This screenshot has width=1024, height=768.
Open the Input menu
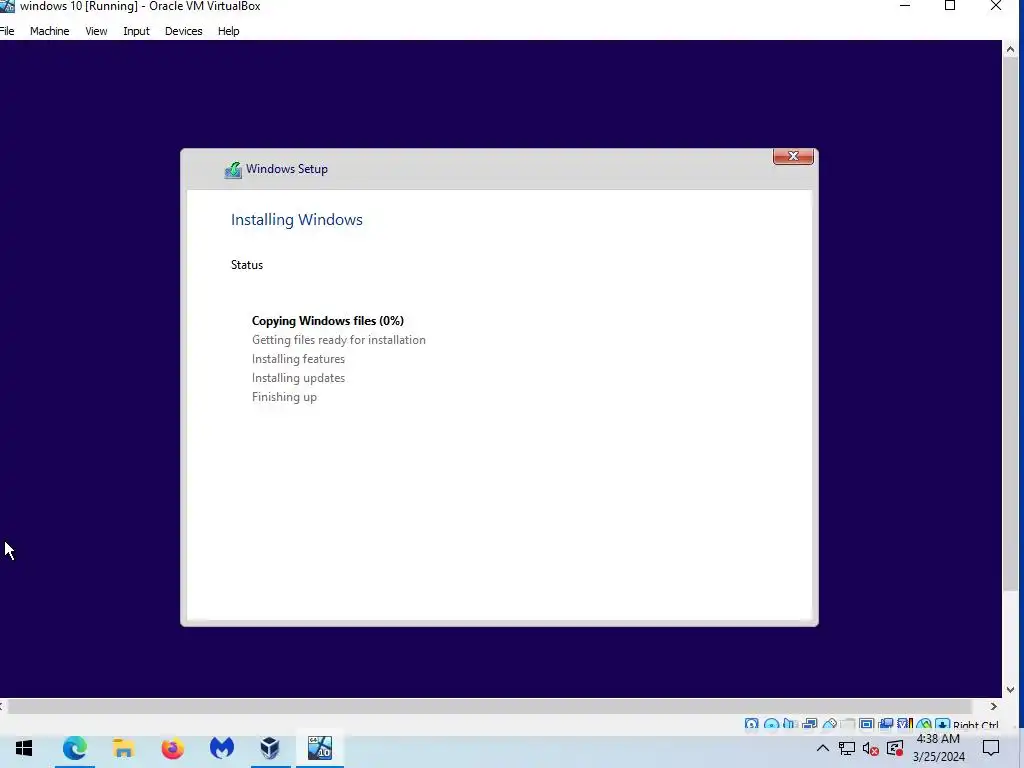(x=136, y=31)
